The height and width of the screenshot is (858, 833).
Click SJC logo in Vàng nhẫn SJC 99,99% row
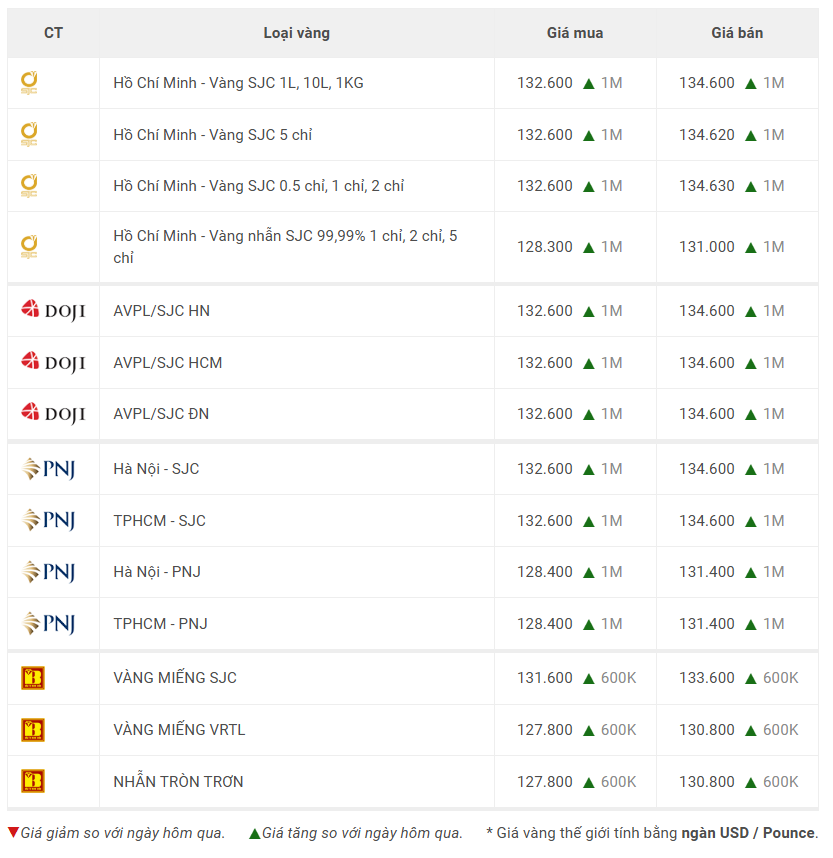coord(30,247)
